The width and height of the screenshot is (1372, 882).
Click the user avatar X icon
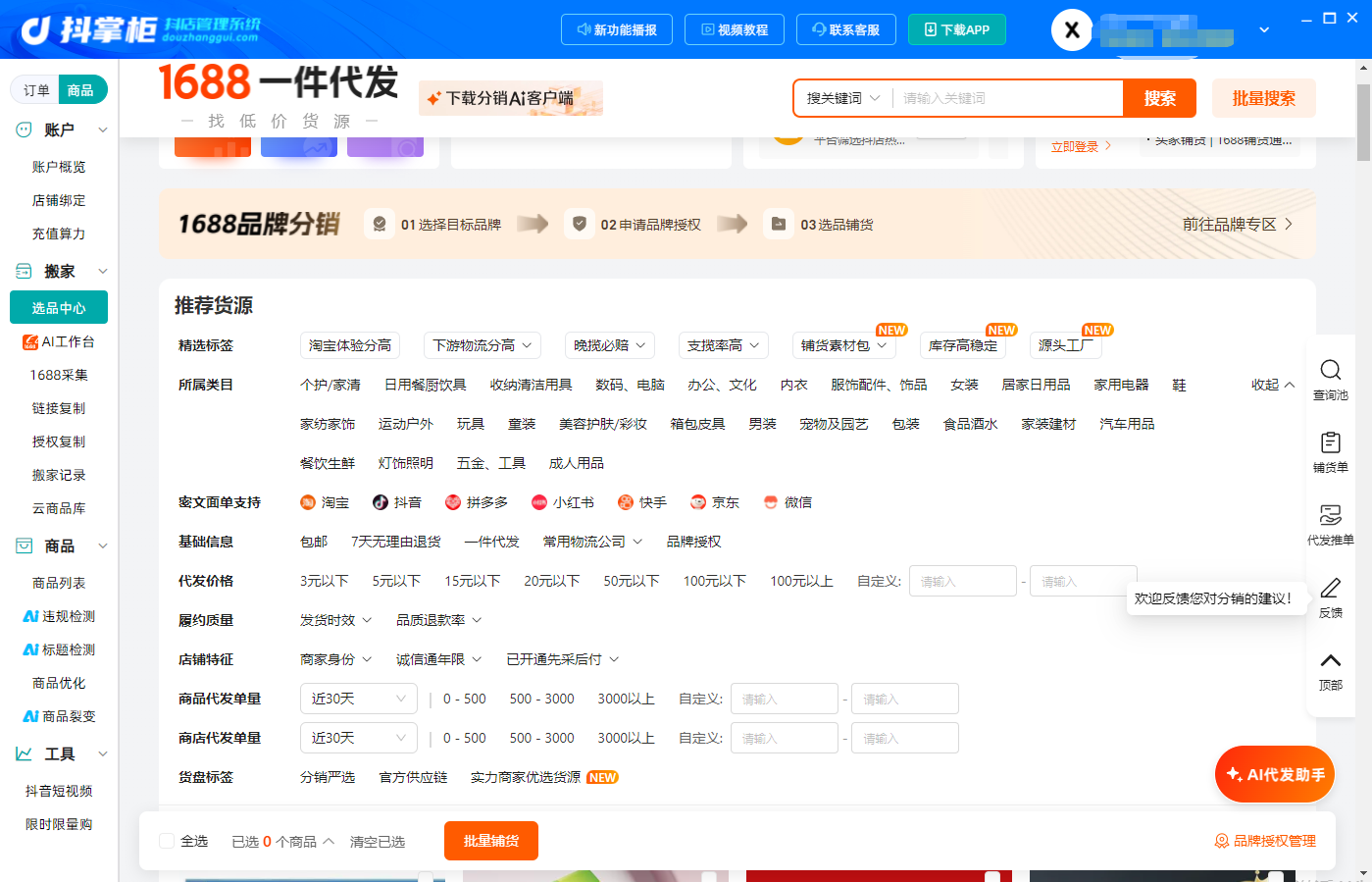click(x=1072, y=29)
